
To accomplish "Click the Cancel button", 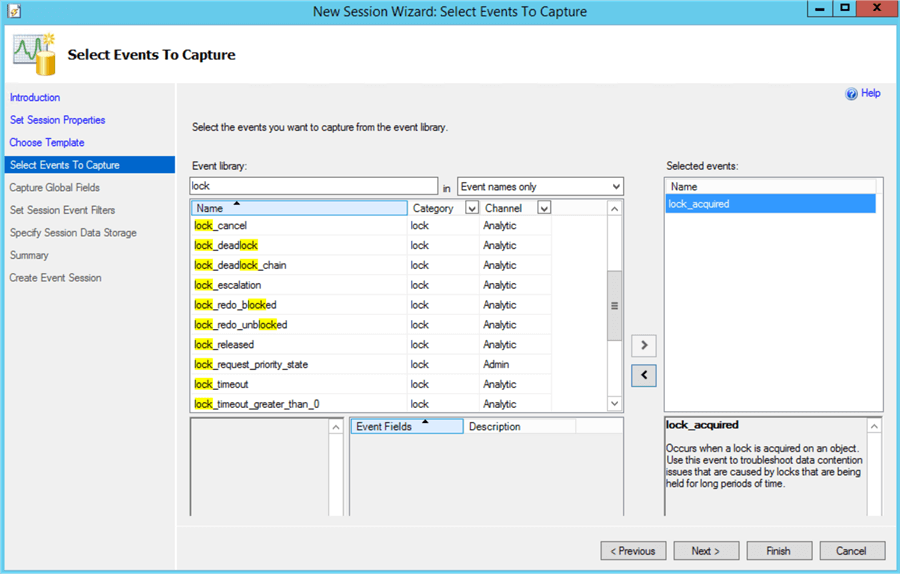I will pyautogui.click(x=852, y=550).
